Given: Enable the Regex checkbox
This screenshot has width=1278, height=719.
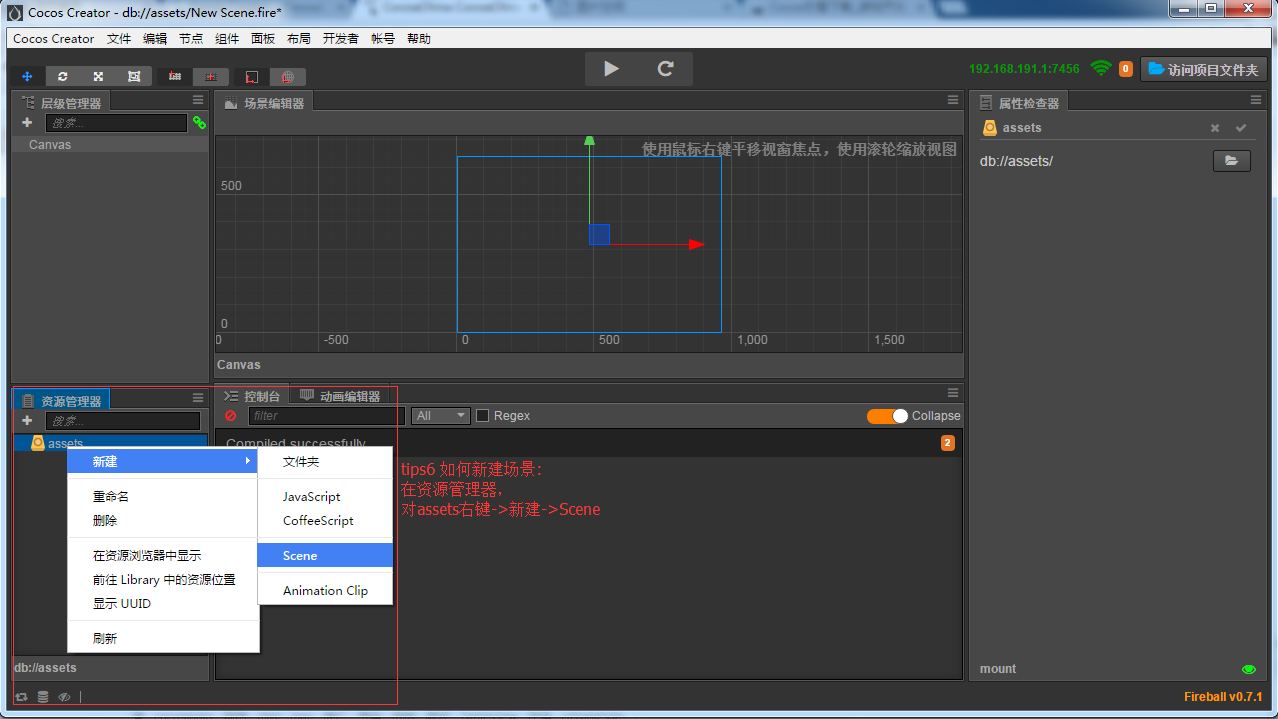Looking at the screenshot, I should coord(483,416).
